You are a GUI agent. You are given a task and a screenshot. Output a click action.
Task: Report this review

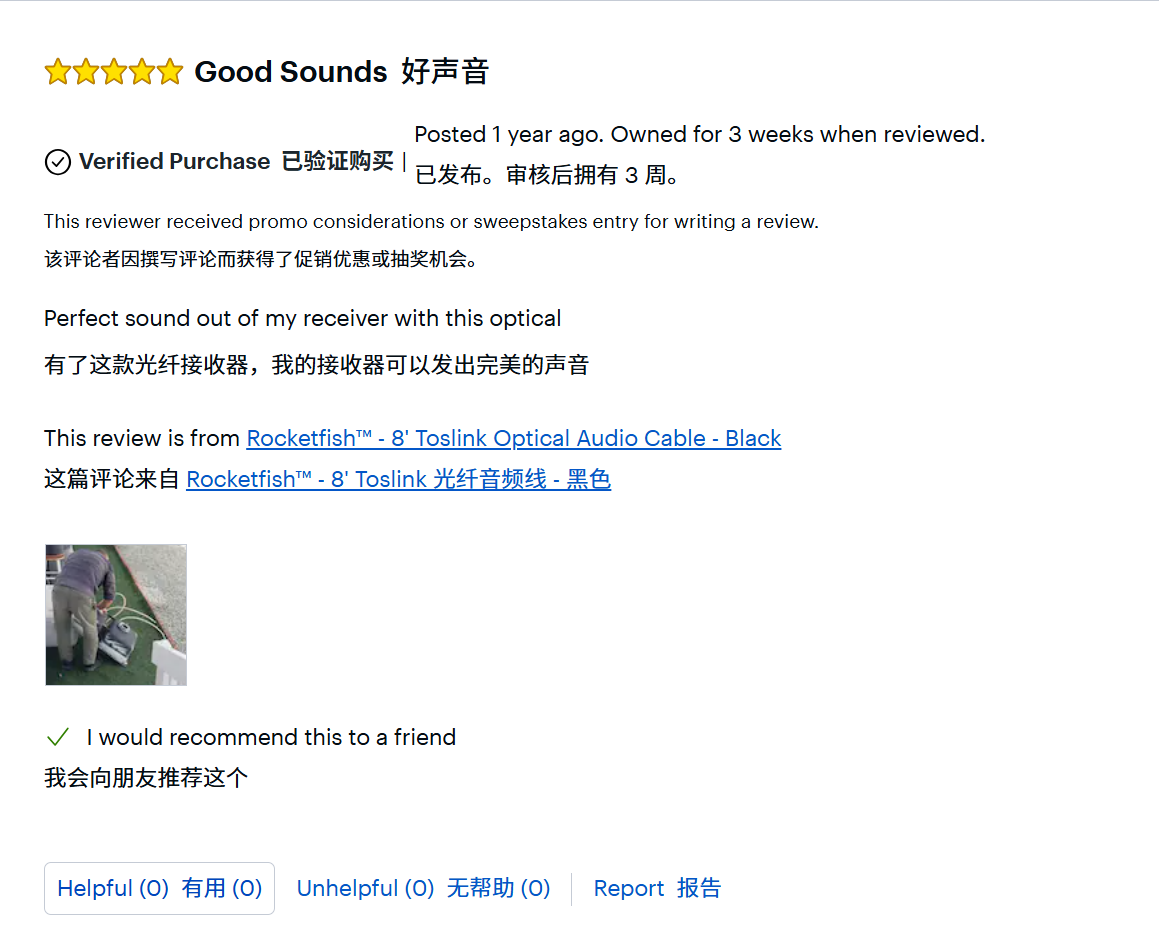pos(657,888)
